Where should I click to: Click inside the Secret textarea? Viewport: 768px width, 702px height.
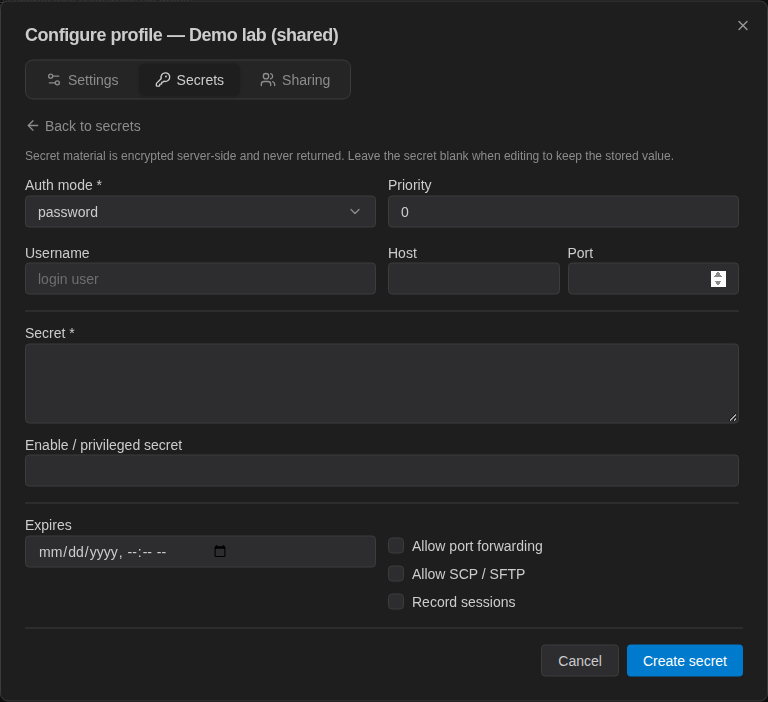point(382,384)
